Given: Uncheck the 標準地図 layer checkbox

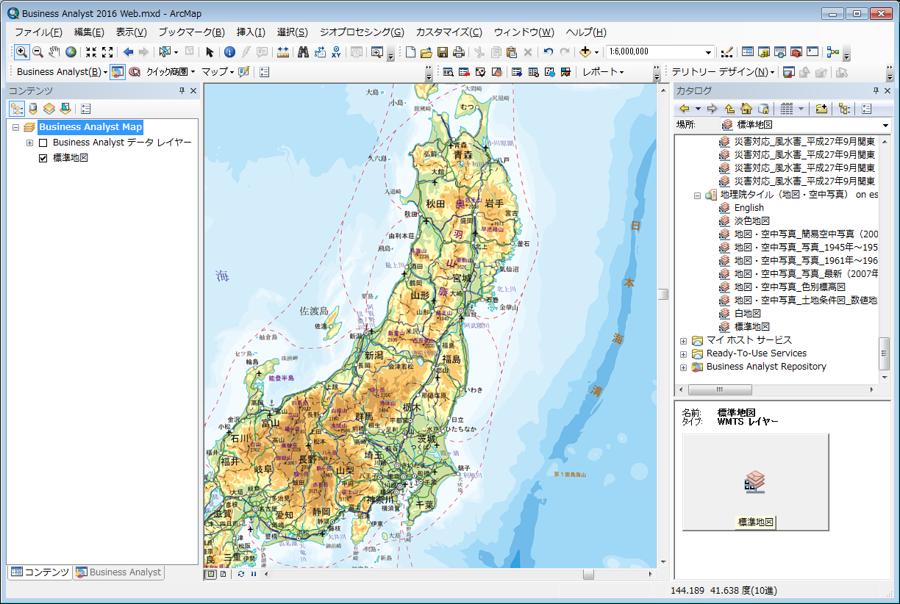Looking at the screenshot, I should (x=43, y=158).
